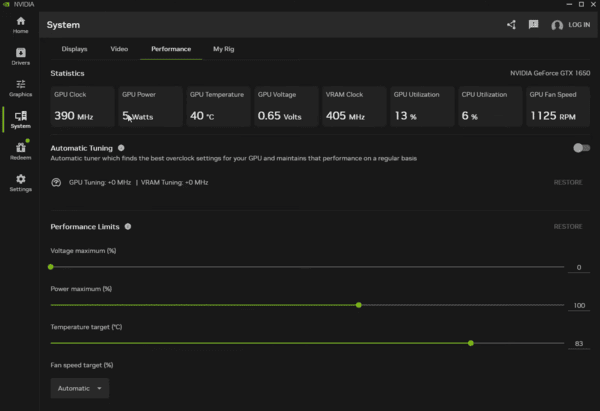This screenshot has height=411, width=600.
Task: Click the Power maximum slider handle
Action: (x=358, y=305)
